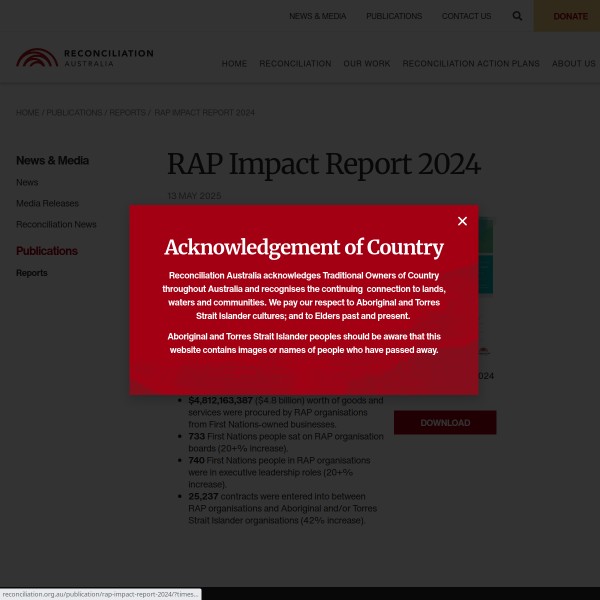Click Home in the breadcrumb trail

27,112
